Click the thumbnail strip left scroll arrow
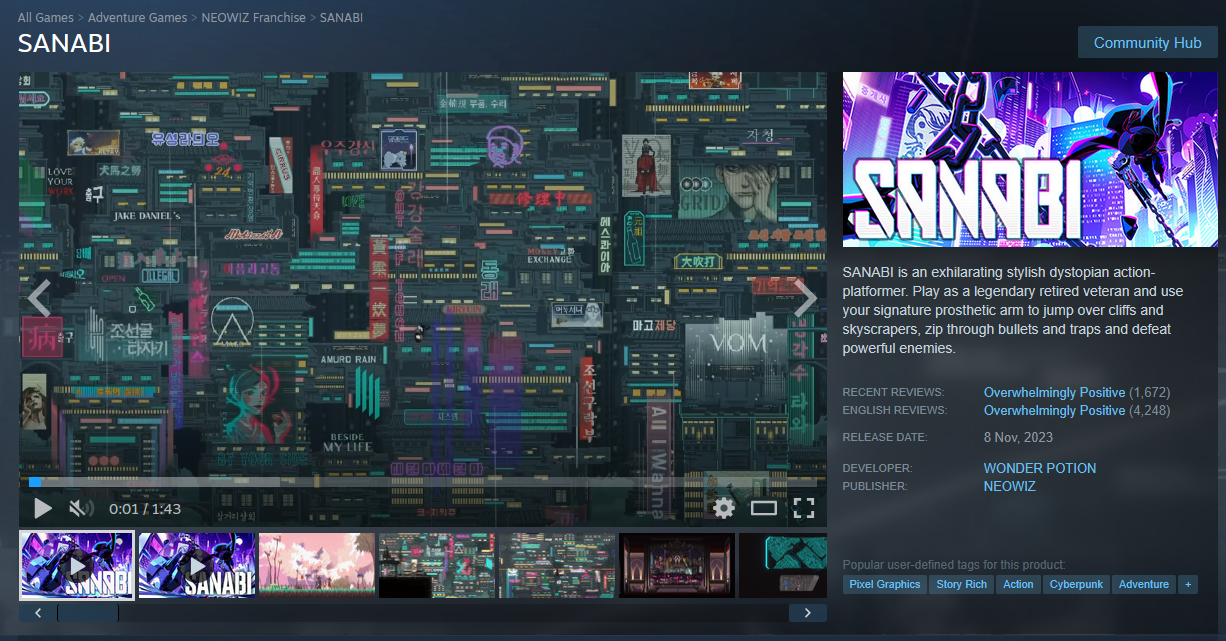This screenshot has width=1226, height=641. [x=38, y=612]
